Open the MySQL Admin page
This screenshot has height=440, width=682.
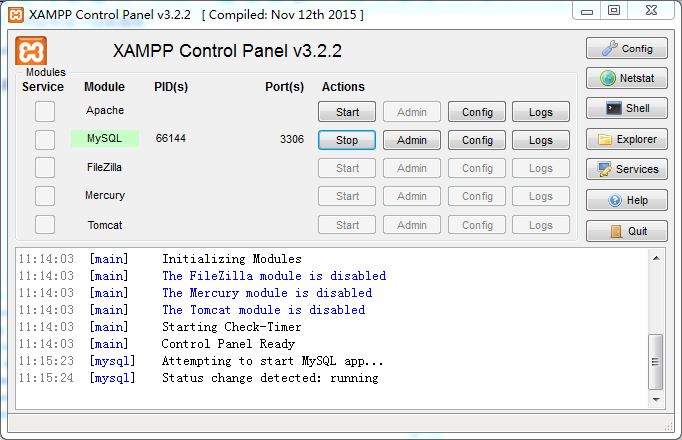[x=411, y=140]
